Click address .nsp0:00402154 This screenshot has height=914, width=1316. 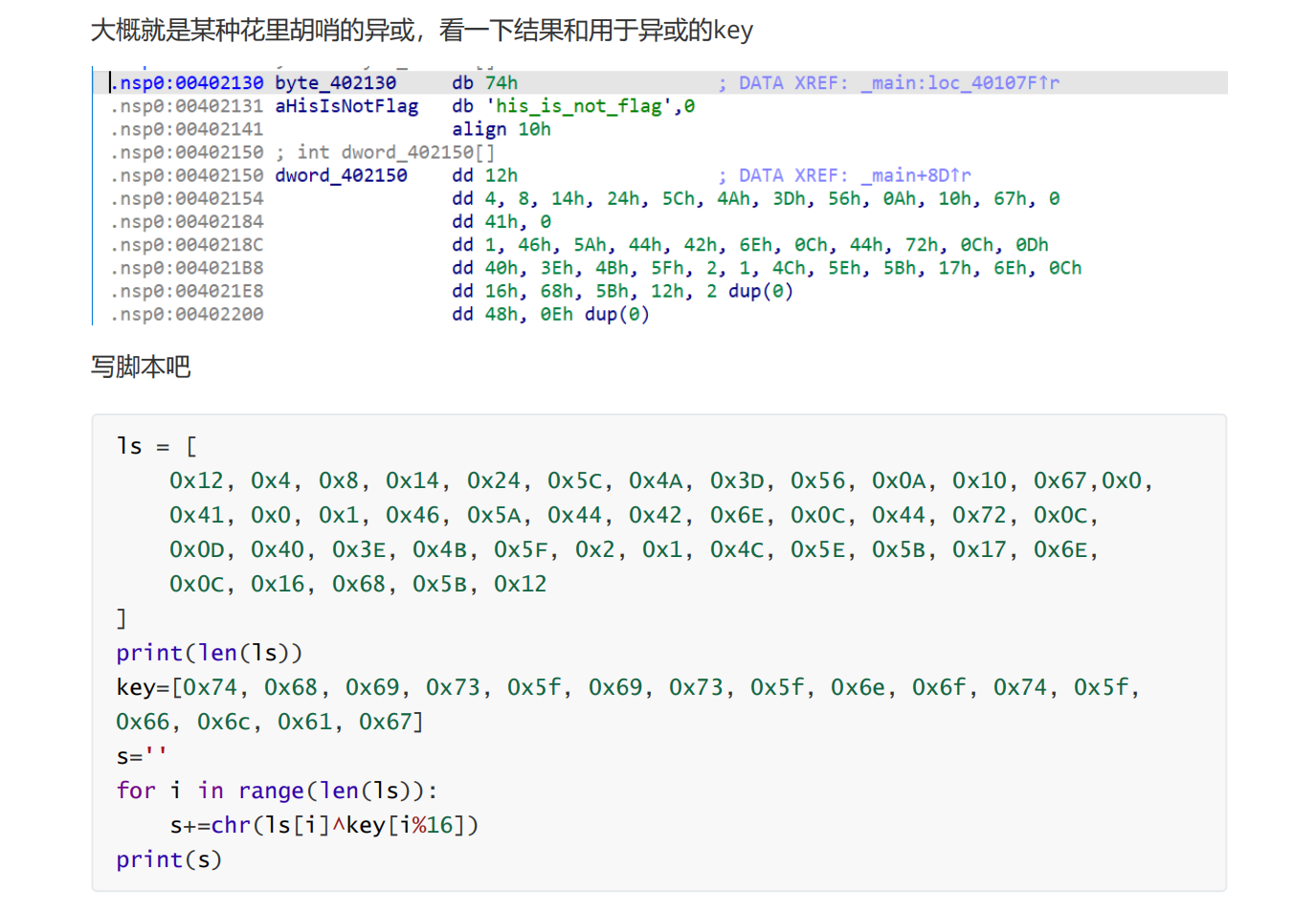(x=188, y=199)
